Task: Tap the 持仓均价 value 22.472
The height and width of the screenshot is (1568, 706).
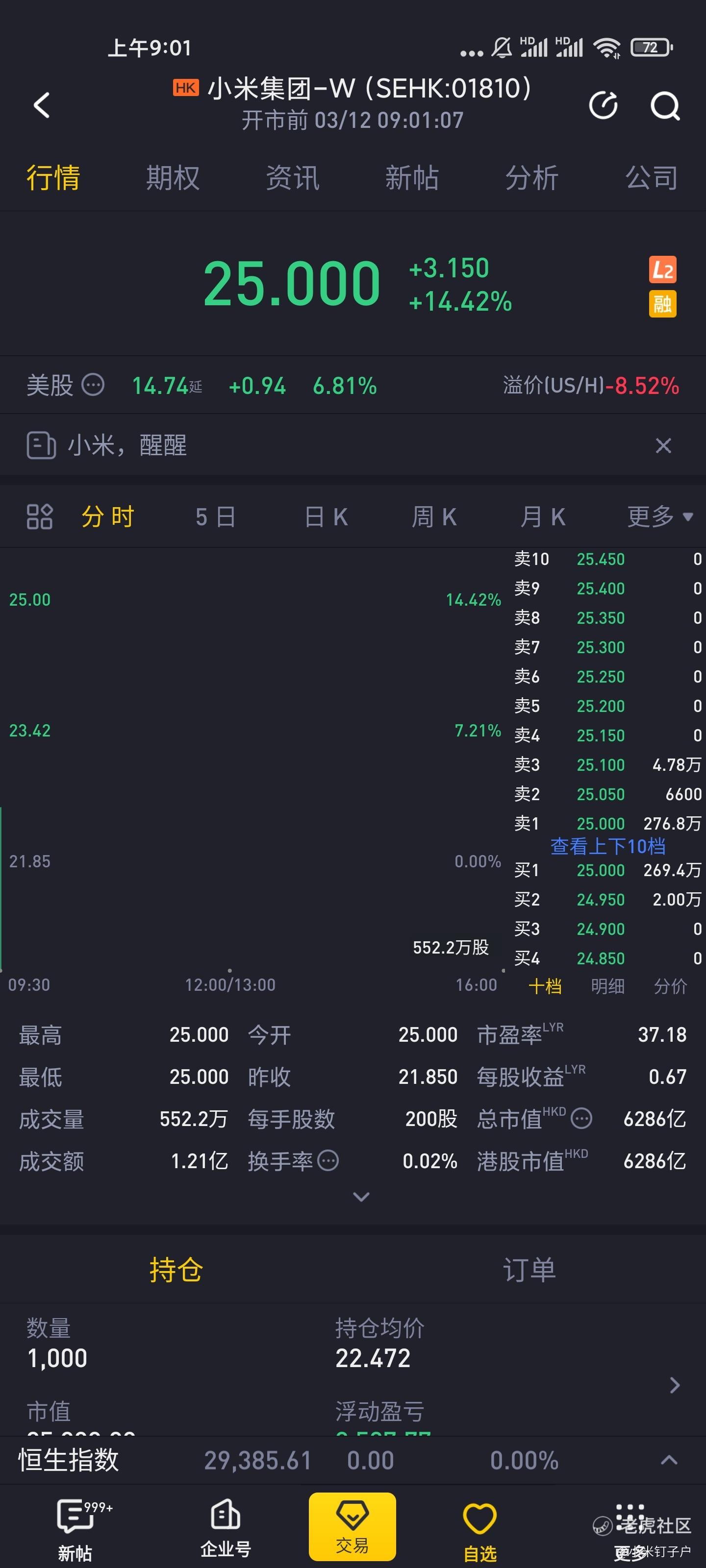Action: [374, 1358]
